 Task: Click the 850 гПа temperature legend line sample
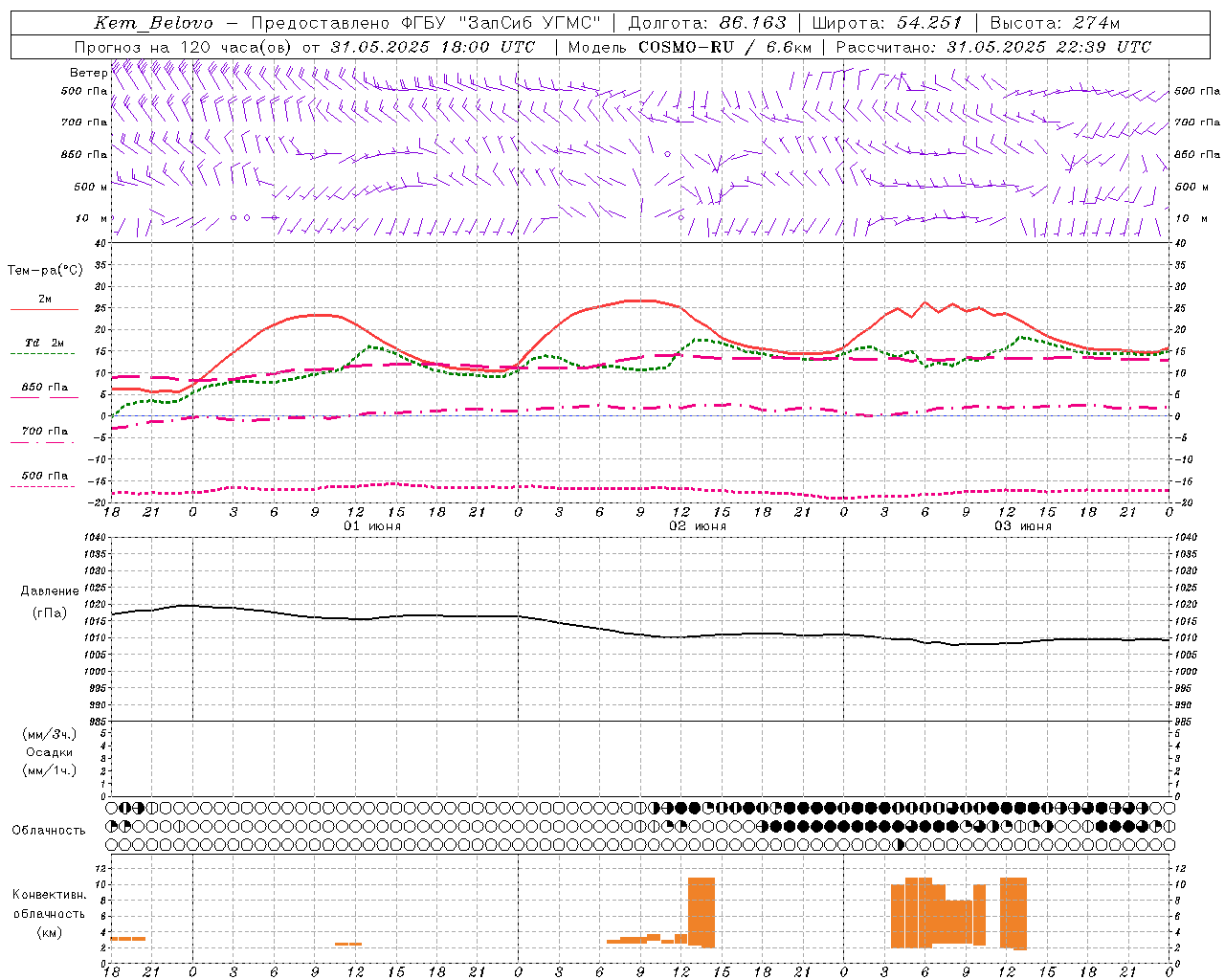(44, 398)
